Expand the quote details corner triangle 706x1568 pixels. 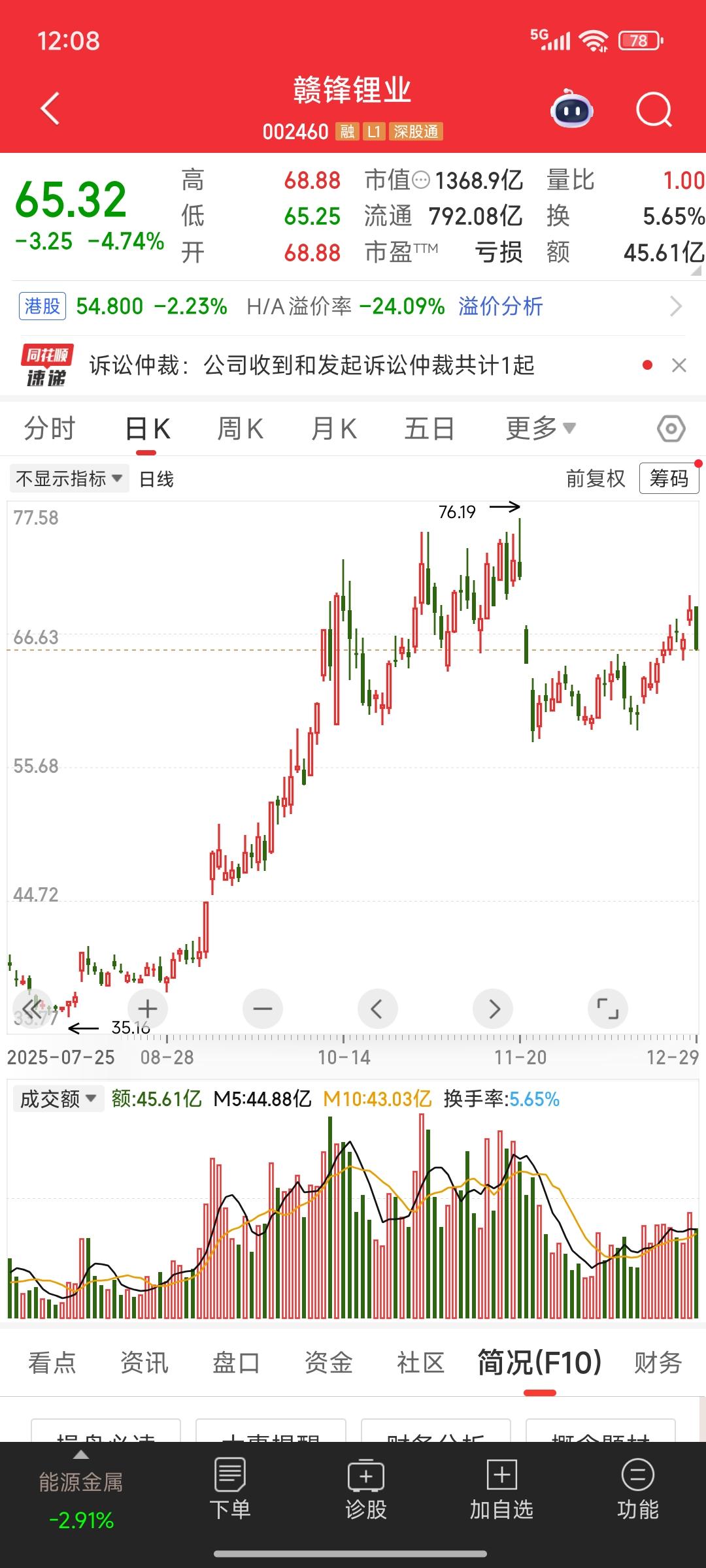tap(697, 270)
